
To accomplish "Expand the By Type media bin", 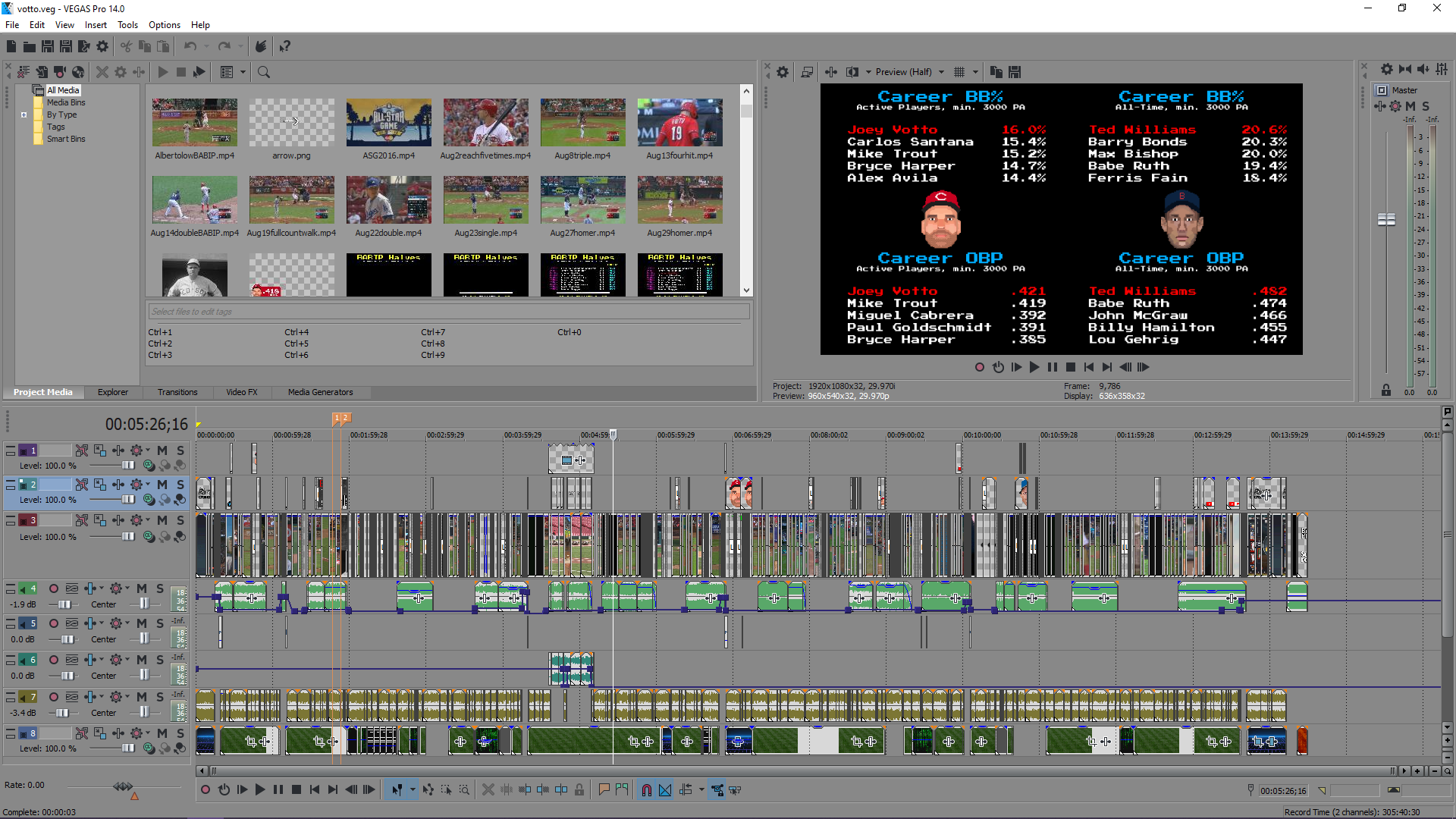I will [x=24, y=115].
